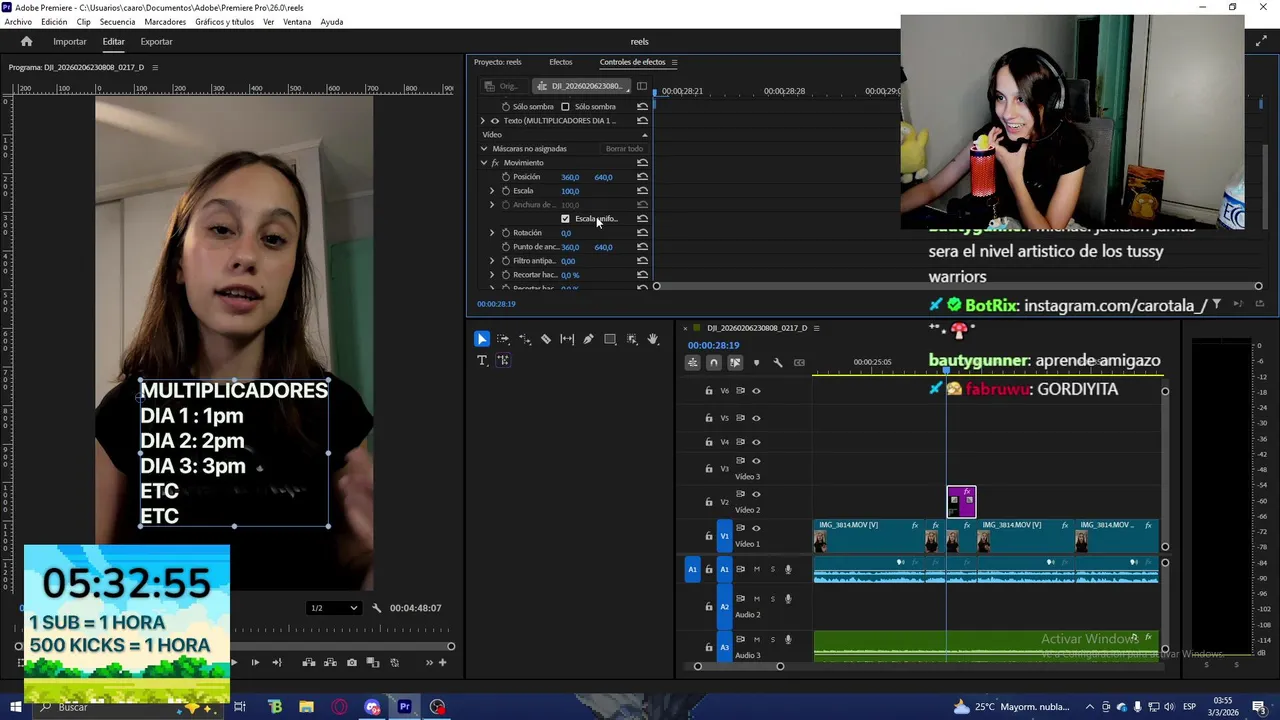The image size is (1280, 720).
Task: Open the Gráficos y títulos menu
Action: tap(224, 22)
